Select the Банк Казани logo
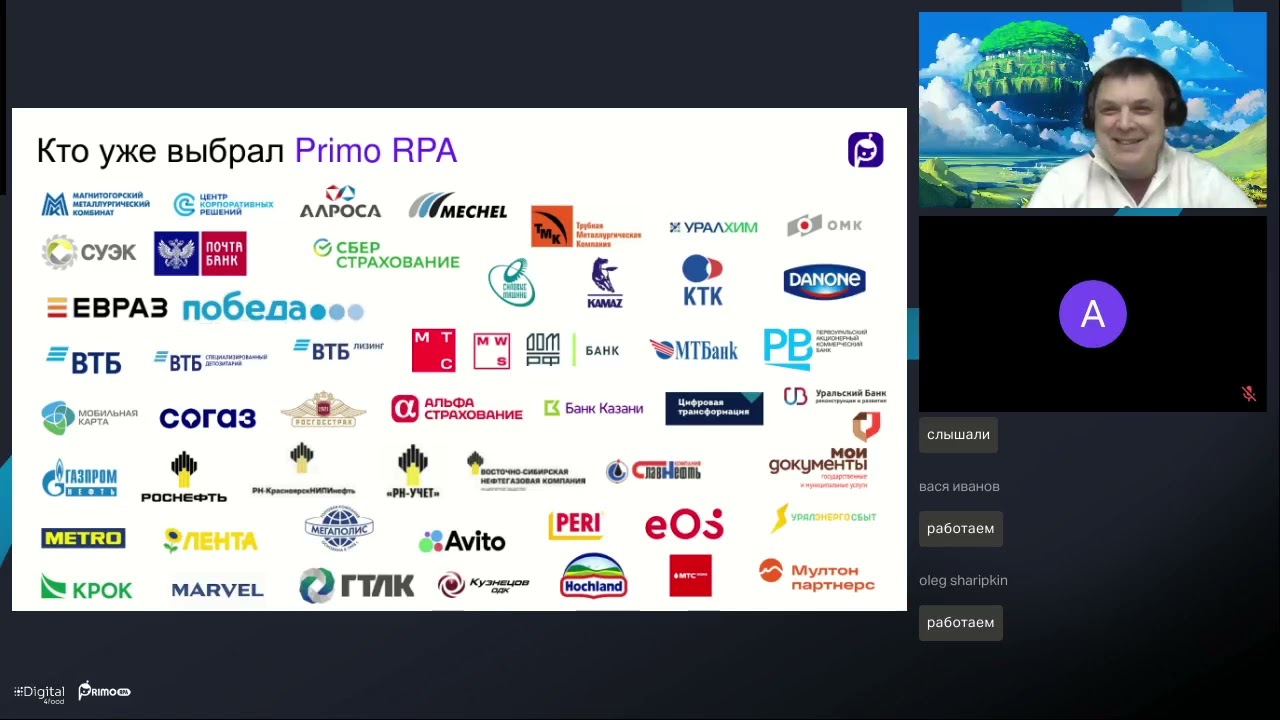Screen dimensions: 1280x720 pos(594,408)
